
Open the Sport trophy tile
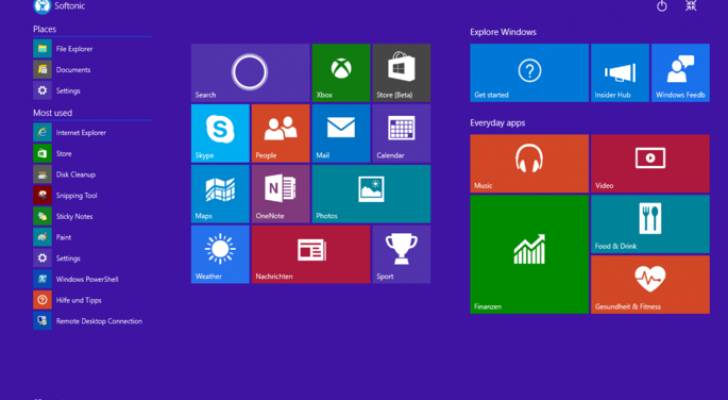[x=402, y=254]
